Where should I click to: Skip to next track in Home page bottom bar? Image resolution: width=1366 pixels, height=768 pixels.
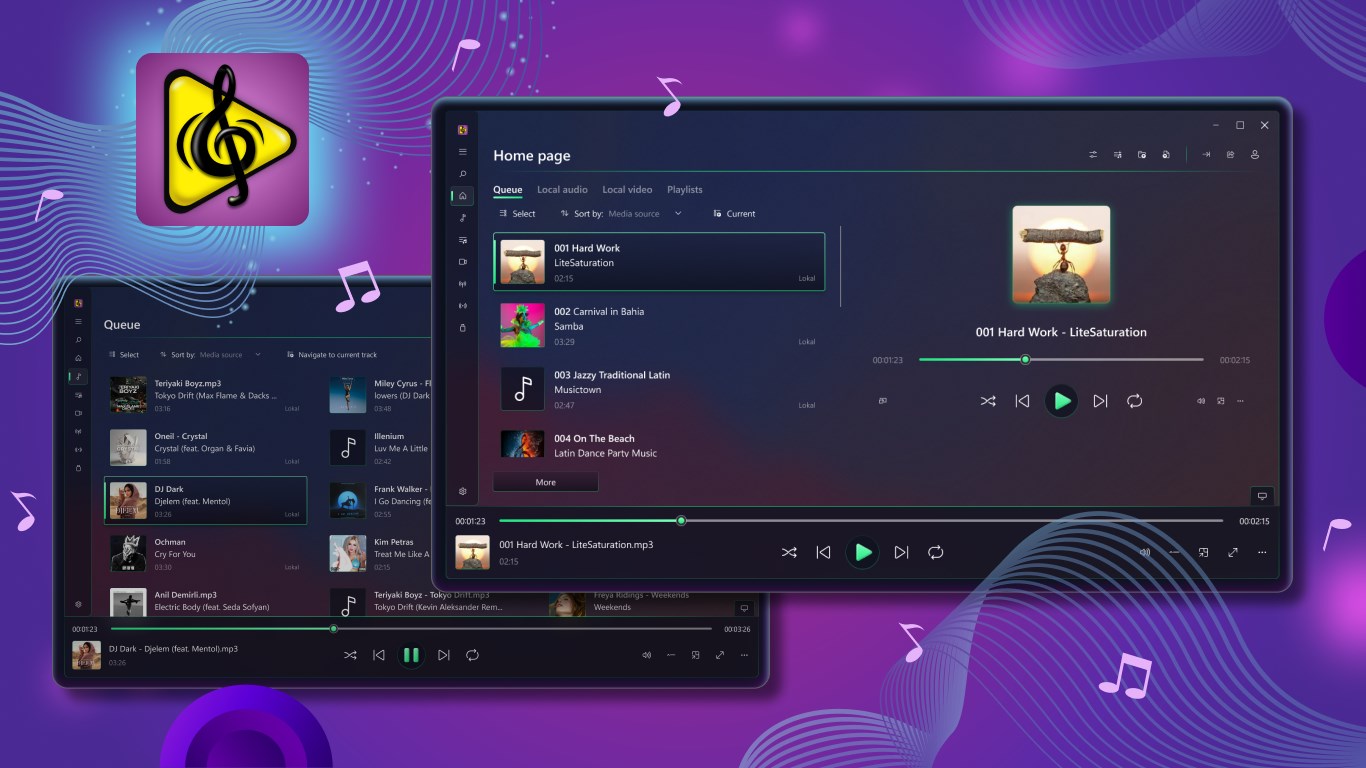901,552
